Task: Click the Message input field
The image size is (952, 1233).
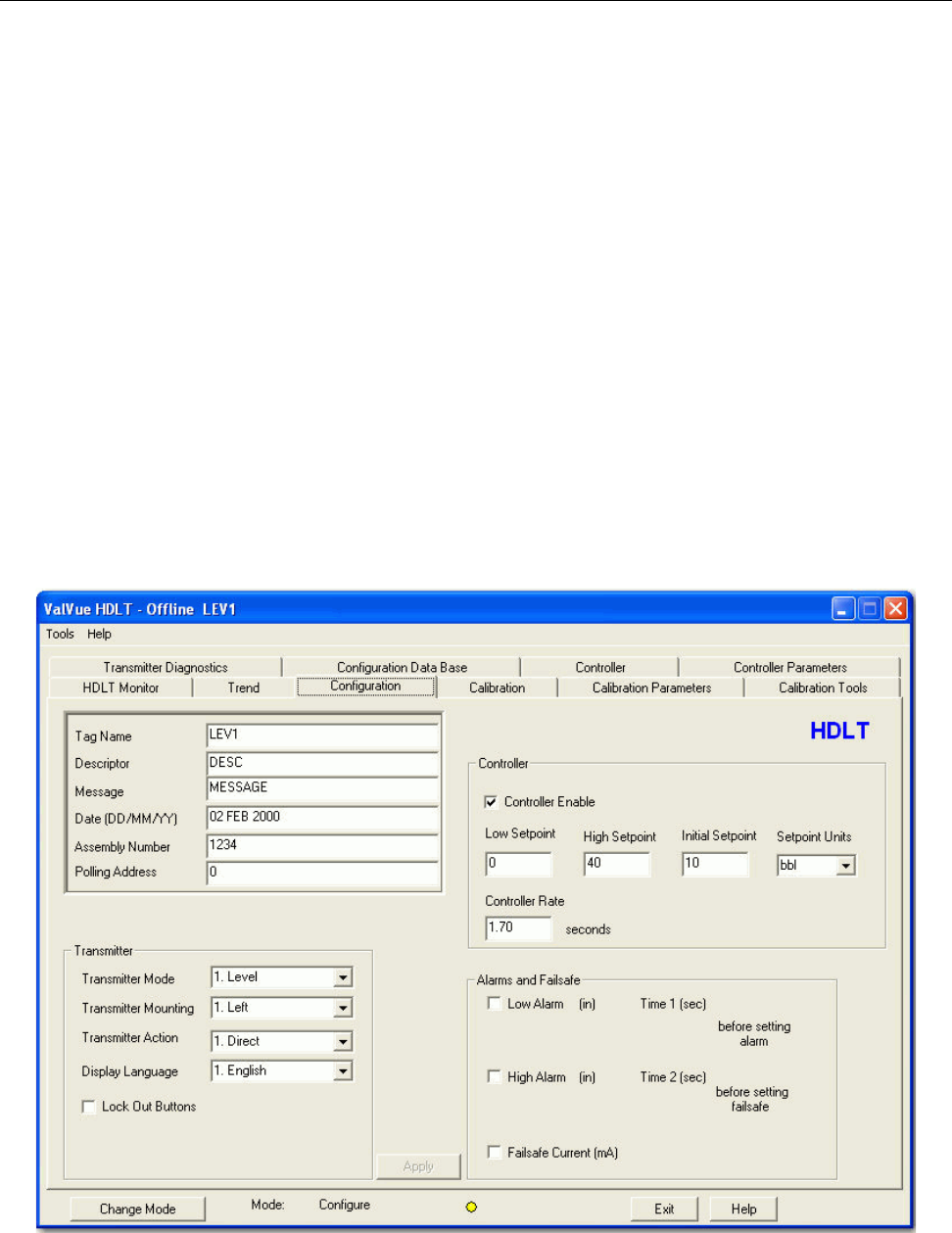Action: pos(322,789)
